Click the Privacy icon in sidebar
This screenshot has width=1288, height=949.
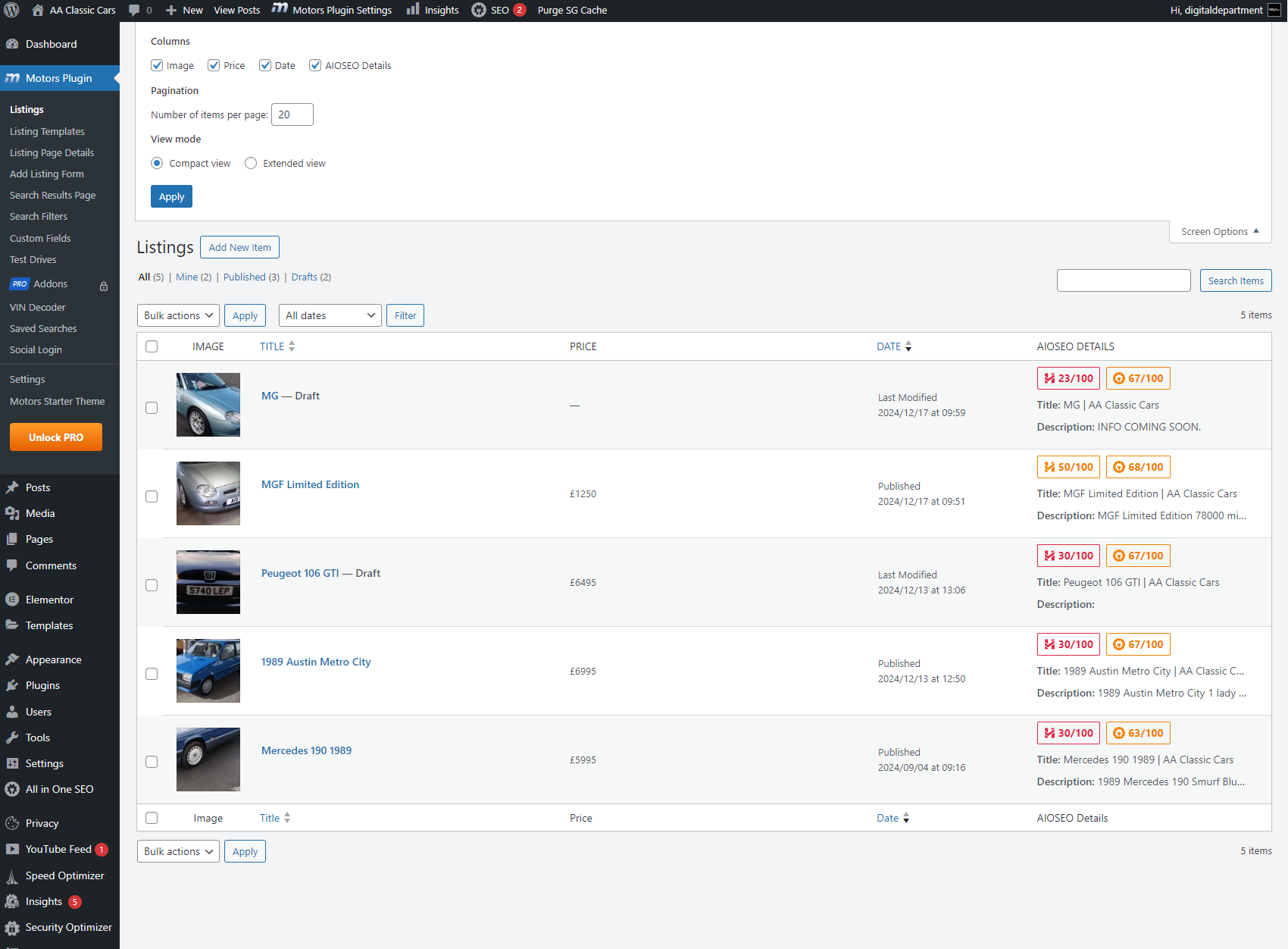point(12,823)
